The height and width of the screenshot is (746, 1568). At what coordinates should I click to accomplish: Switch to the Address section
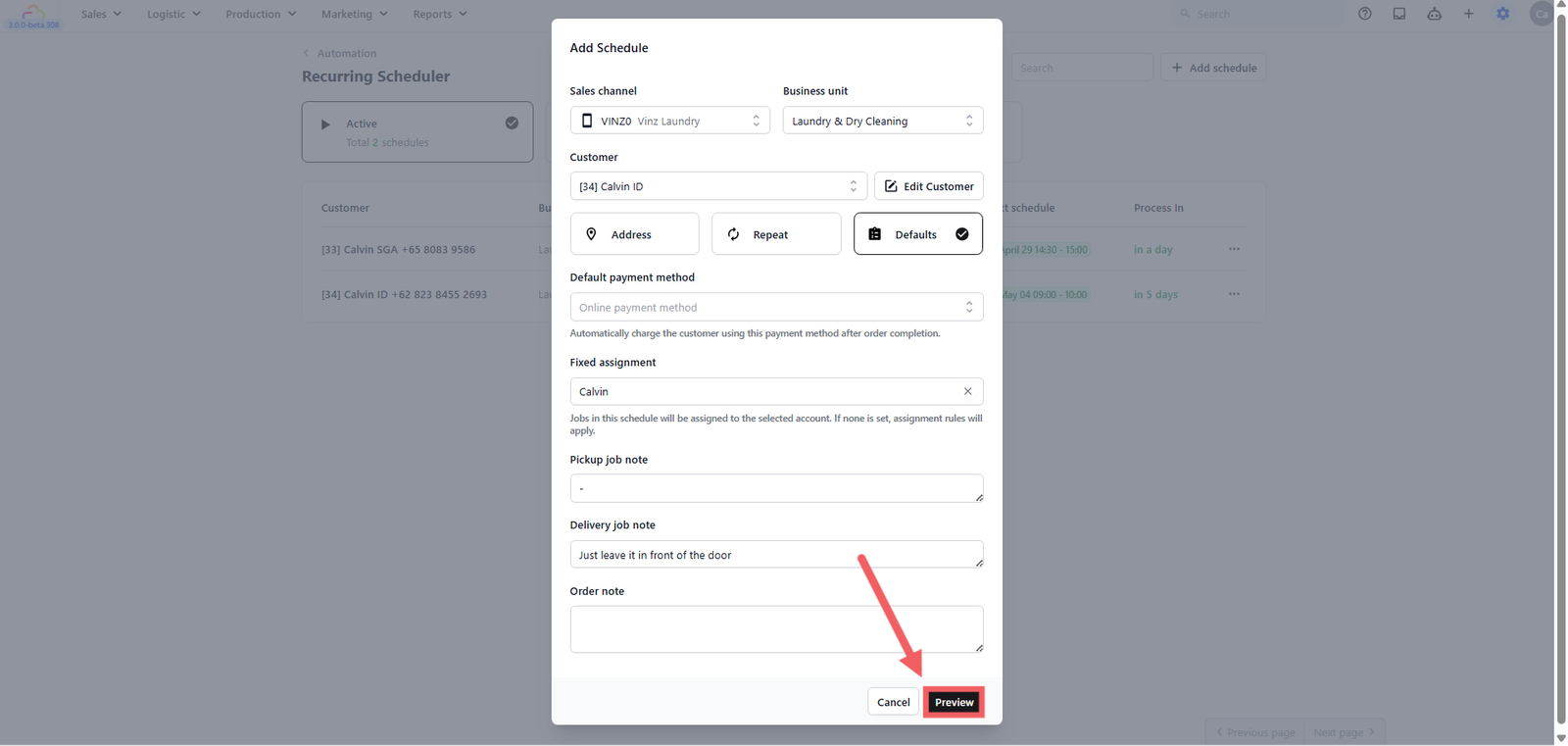(634, 234)
